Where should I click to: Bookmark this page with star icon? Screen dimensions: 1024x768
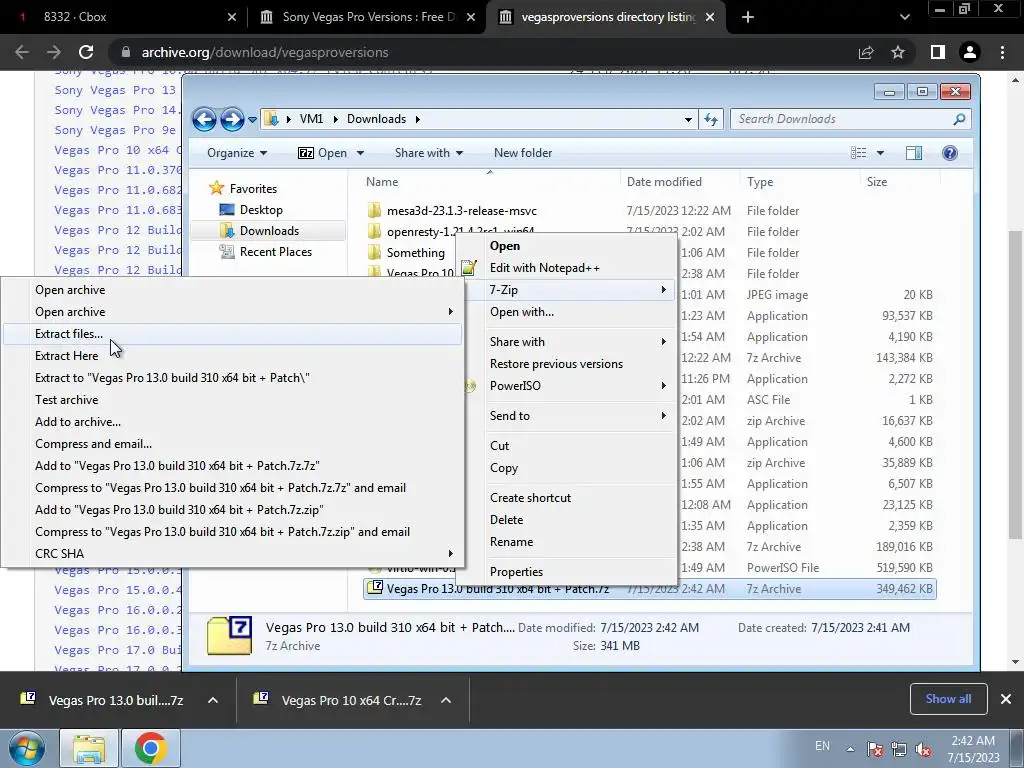pyautogui.click(x=898, y=52)
